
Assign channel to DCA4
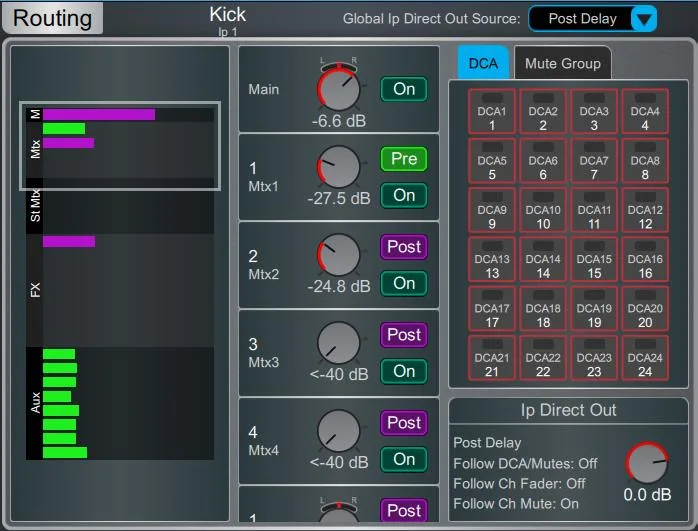click(x=645, y=111)
